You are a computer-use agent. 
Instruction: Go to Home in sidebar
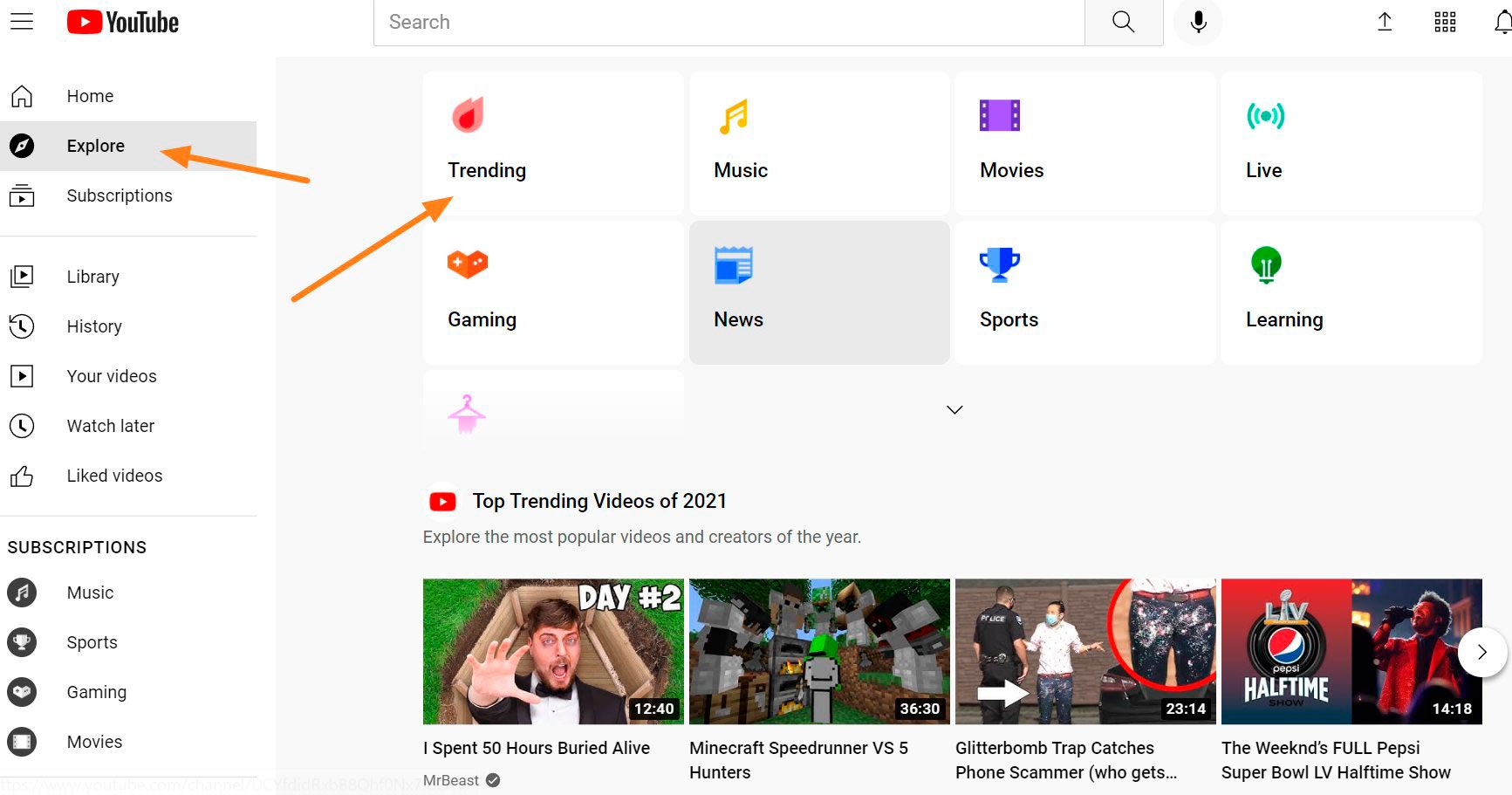pyautogui.click(x=90, y=96)
